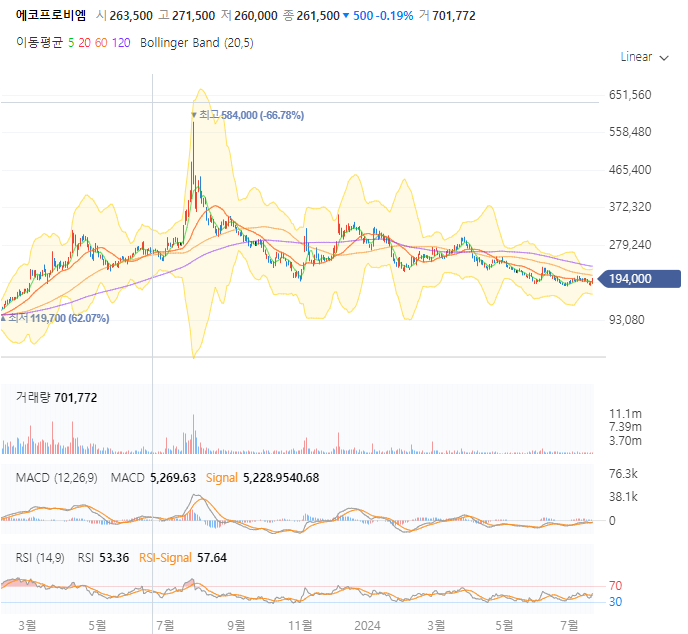This screenshot has width=688, height=634.
Task: Click the RSI 70 overbought level label
Action: click(615, 586)
